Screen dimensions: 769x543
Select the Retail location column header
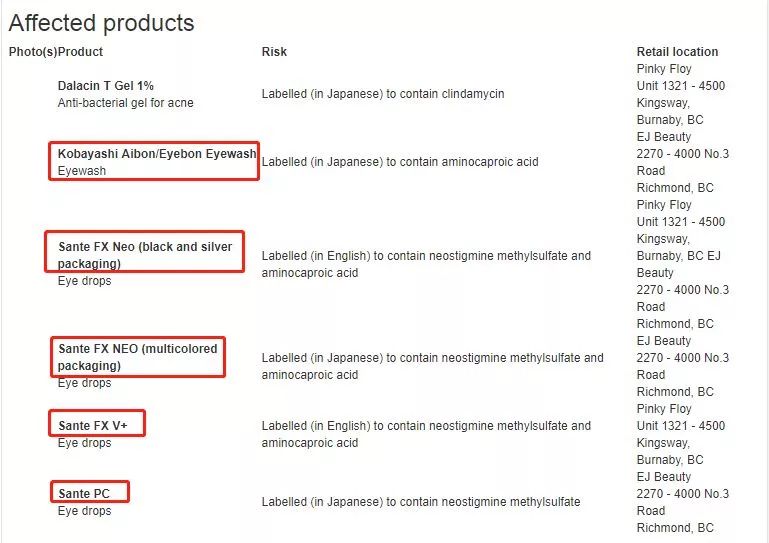[677, 52]
